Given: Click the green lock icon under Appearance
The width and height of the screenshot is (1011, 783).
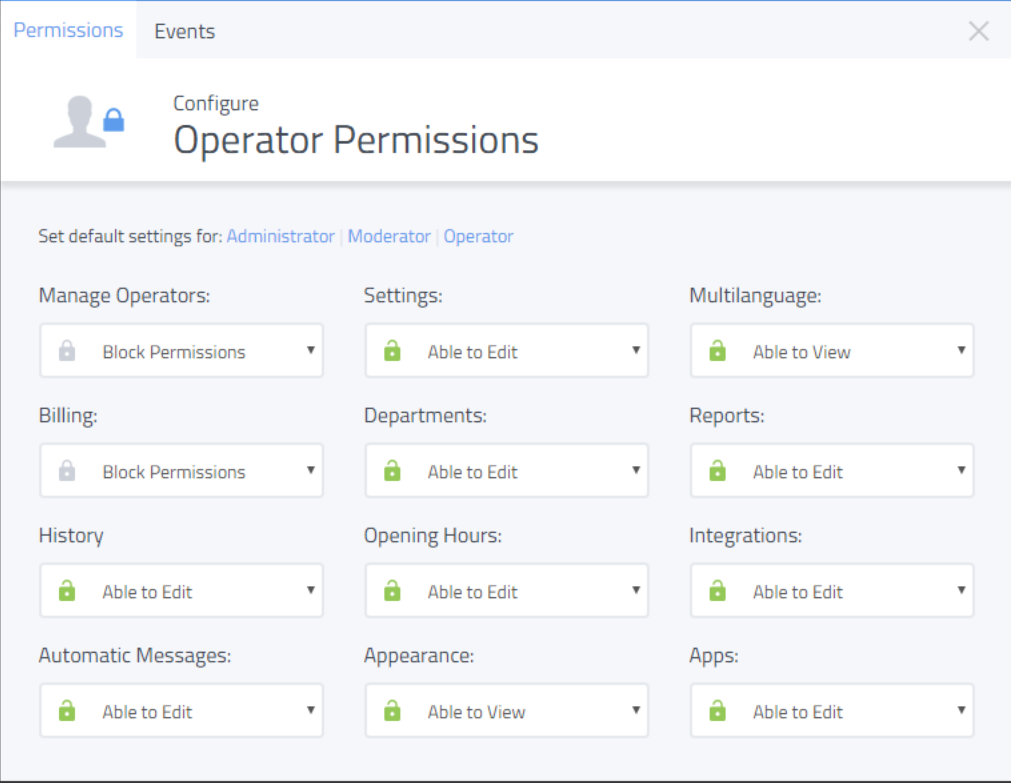Looking at the screenshot, I should [x=392, y=711].
